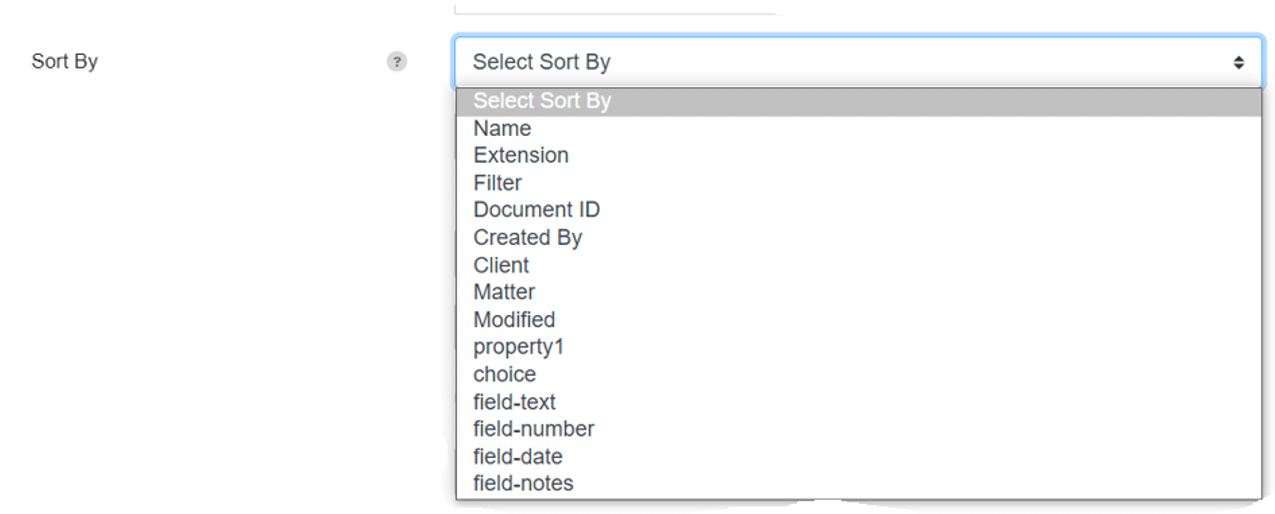Click the Sort By help question-mark icon
The width and height of the screenshot is (1275, 514).
click(397, 62)
